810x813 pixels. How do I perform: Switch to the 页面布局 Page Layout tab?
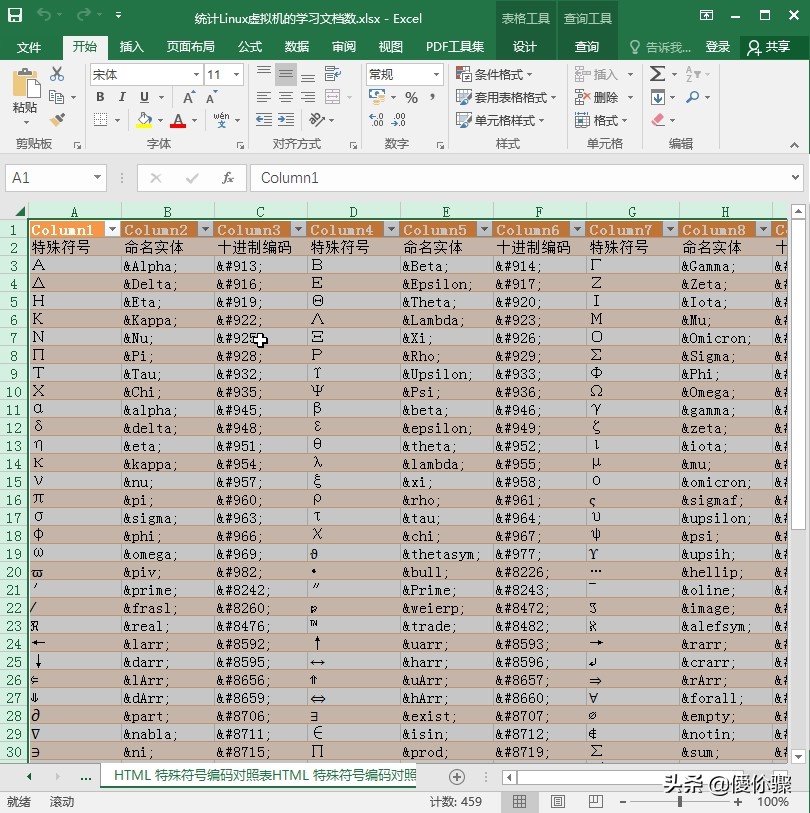190,47
